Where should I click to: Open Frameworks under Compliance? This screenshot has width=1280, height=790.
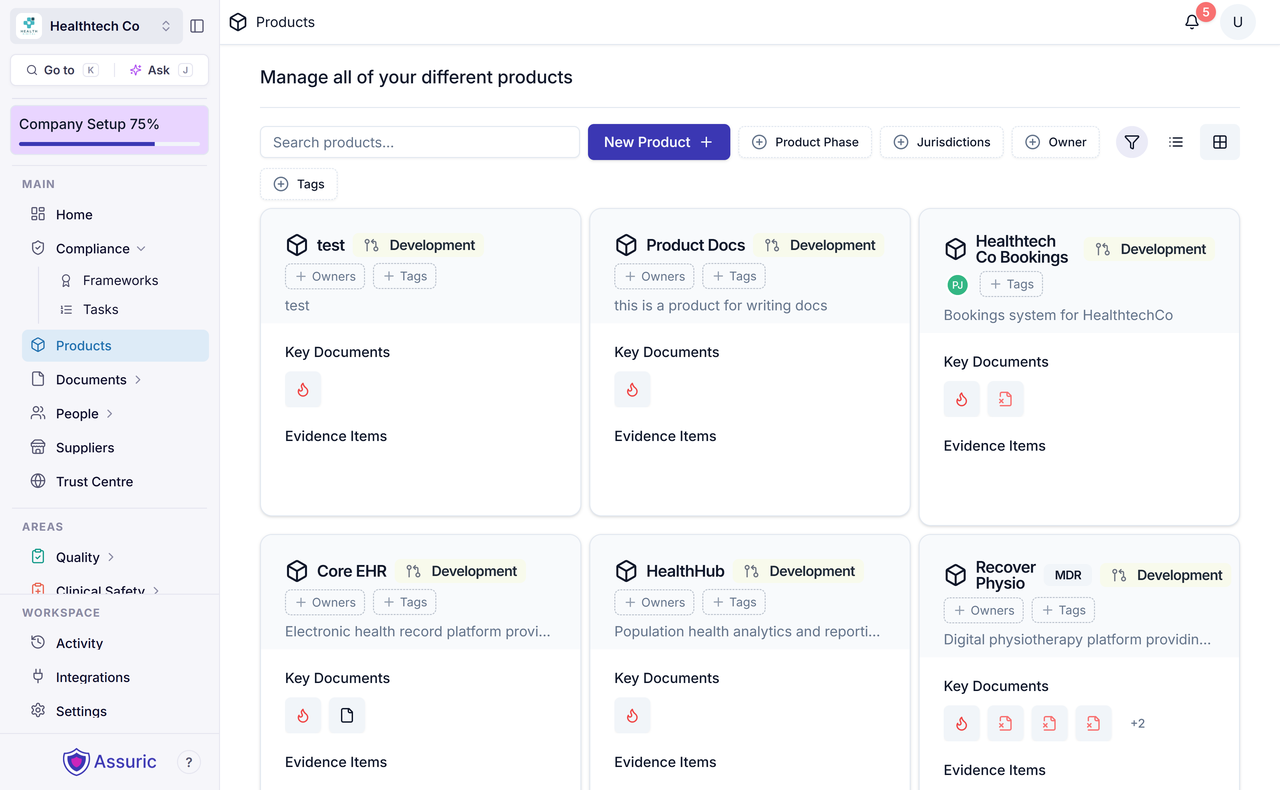coord(120,281)
